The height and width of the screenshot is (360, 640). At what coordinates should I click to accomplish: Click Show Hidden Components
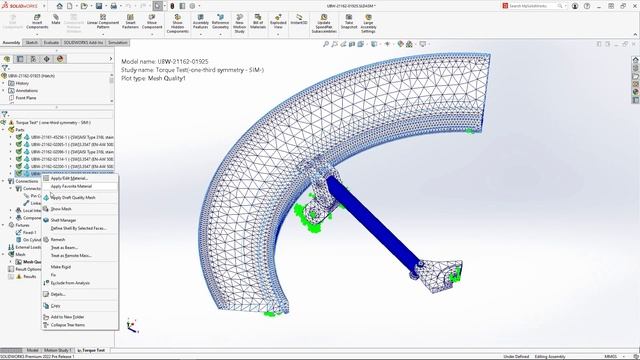click(178, 23)
